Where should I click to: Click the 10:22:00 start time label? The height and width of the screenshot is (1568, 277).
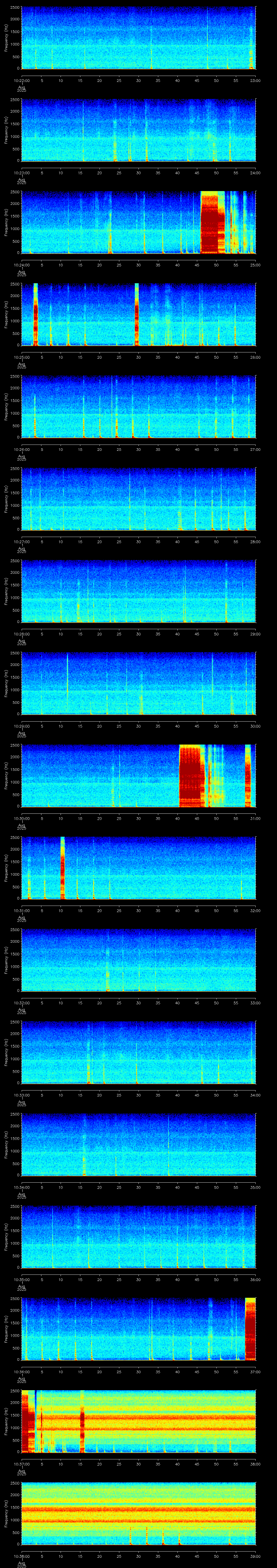coord(21,80)
